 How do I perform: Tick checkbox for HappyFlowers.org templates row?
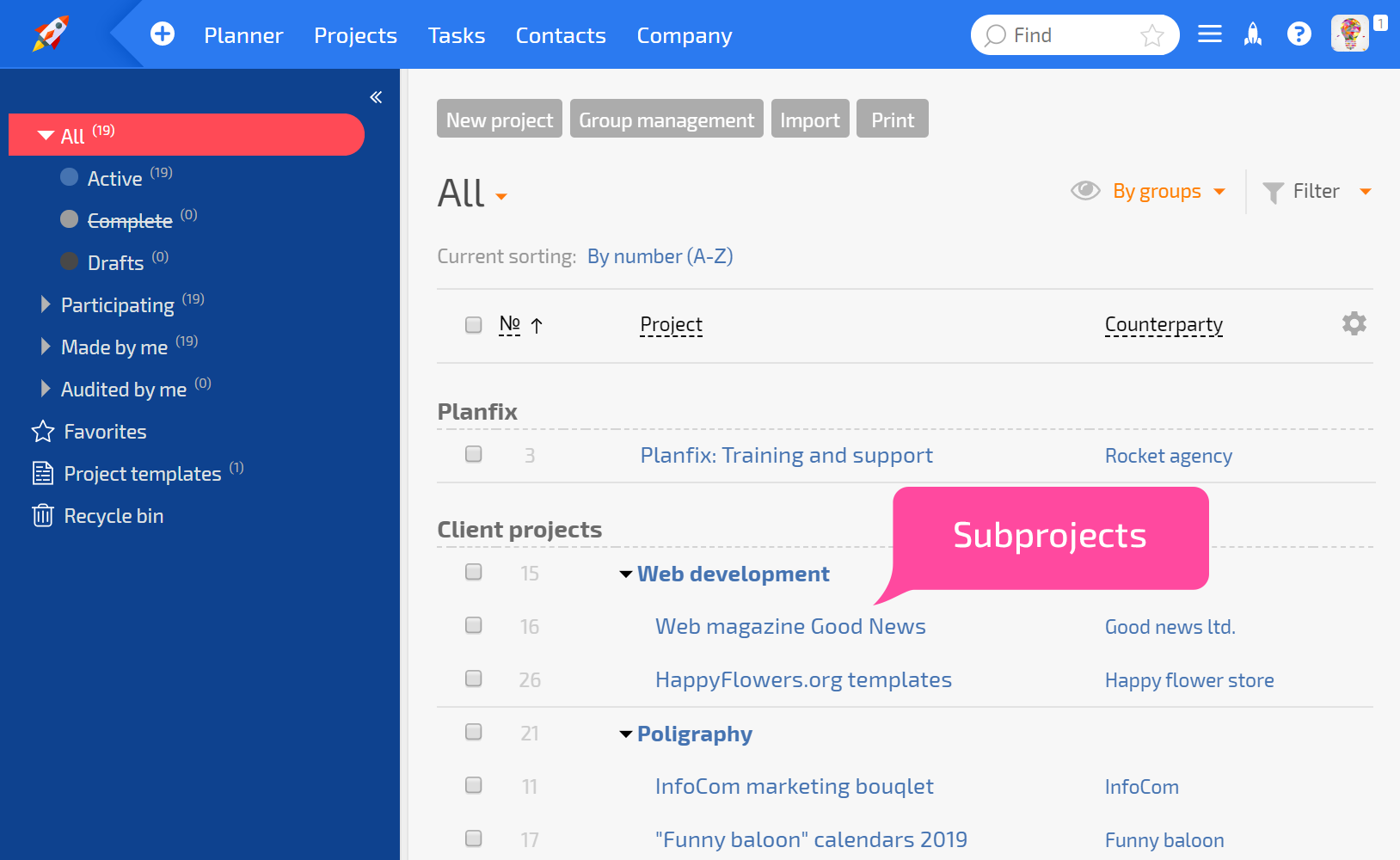pyautogui.click(x=473, y=679)
